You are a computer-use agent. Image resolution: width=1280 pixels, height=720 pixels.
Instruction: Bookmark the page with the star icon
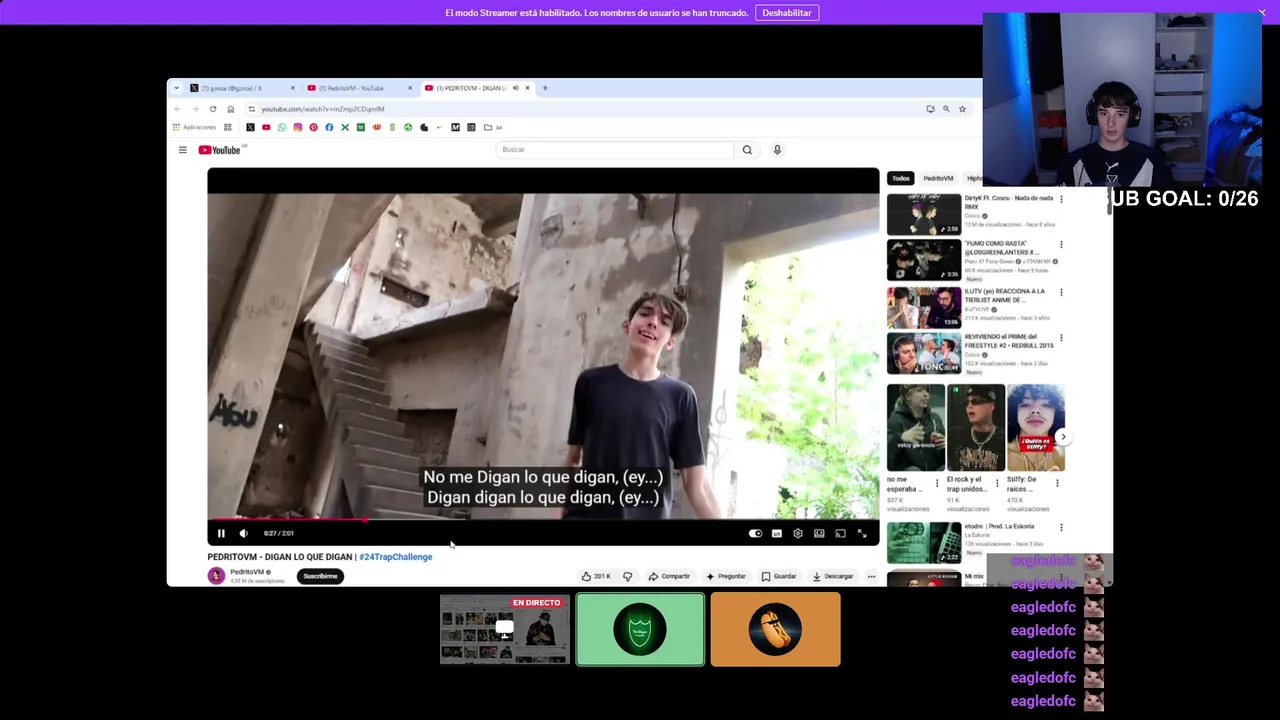[x=962, y=109]
